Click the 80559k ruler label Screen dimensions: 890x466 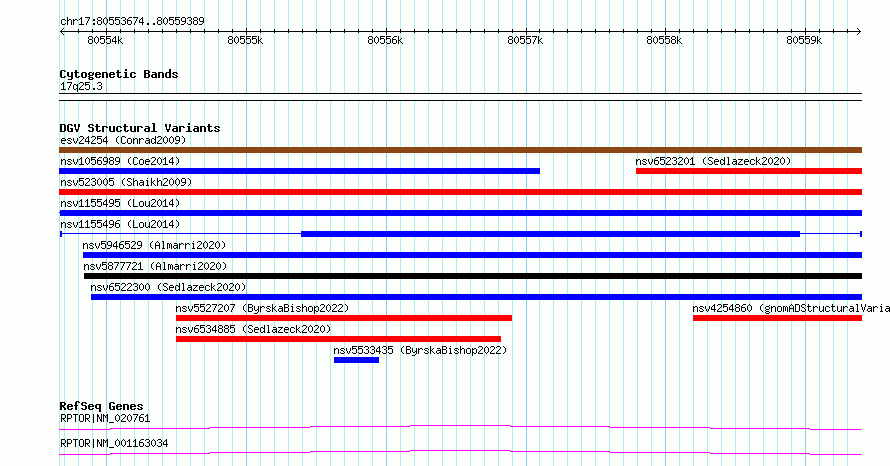point(804,40)
